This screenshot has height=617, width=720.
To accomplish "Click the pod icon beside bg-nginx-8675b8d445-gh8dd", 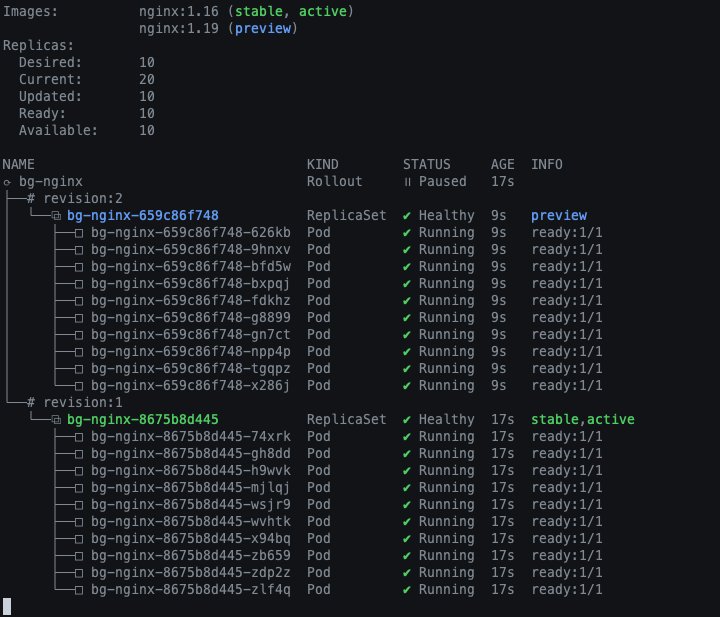I will point(79,454).
